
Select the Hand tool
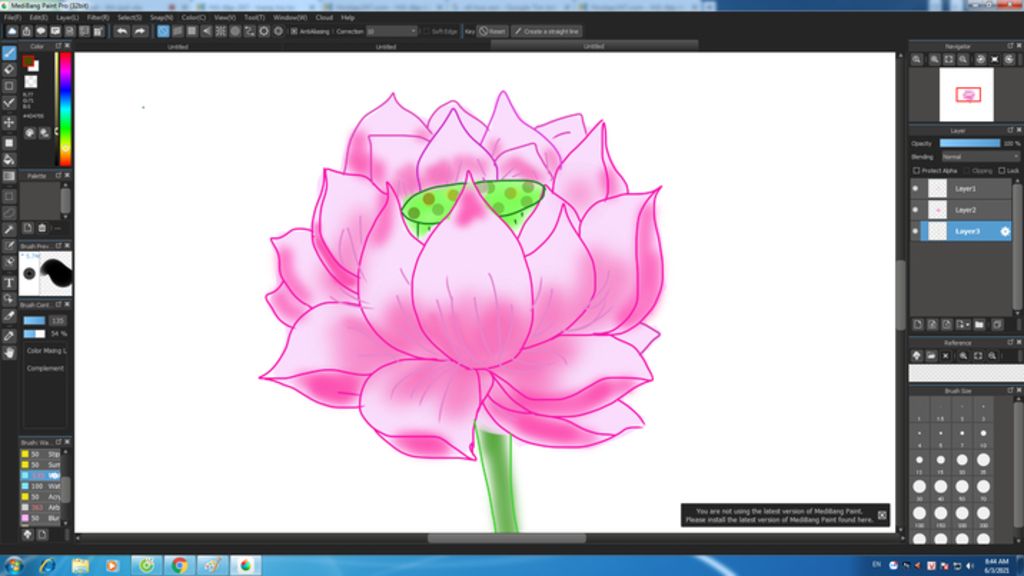pos(9,353)
